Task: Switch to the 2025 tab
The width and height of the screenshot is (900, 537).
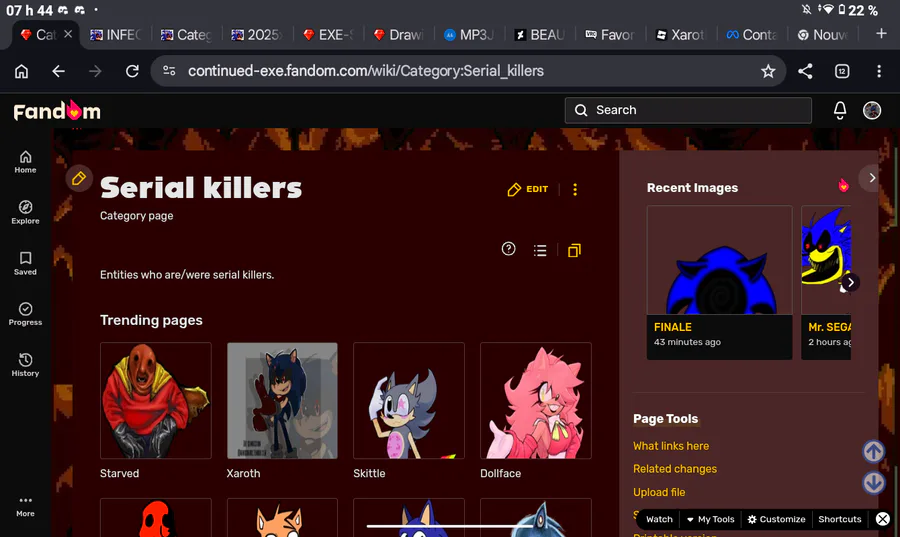Action: [257, 35]
